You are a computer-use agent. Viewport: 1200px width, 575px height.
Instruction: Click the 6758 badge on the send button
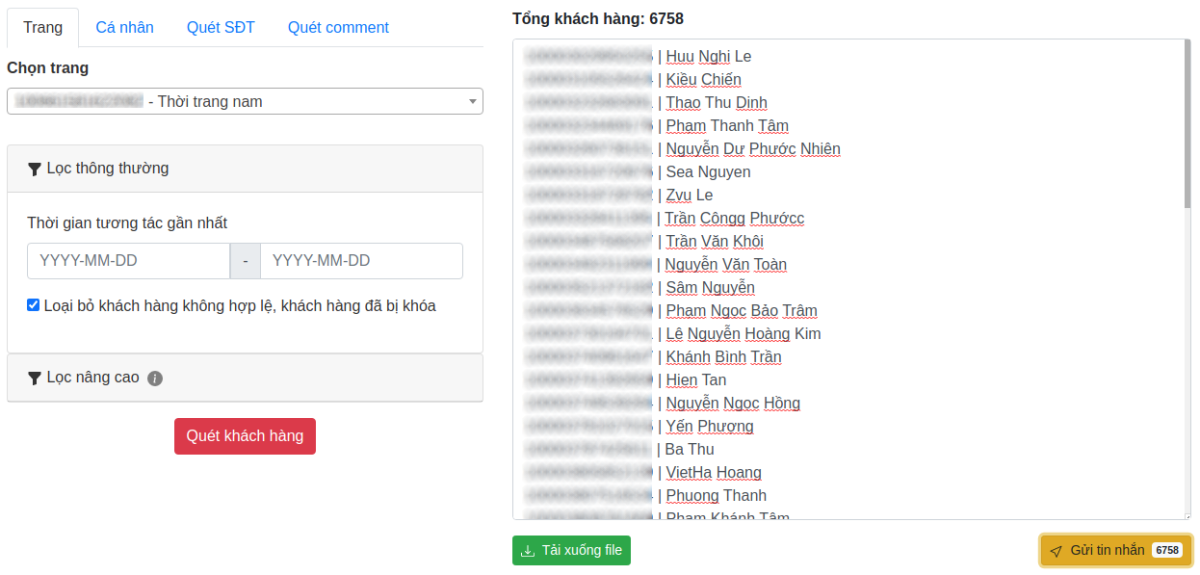click(x=1167, y=550)
